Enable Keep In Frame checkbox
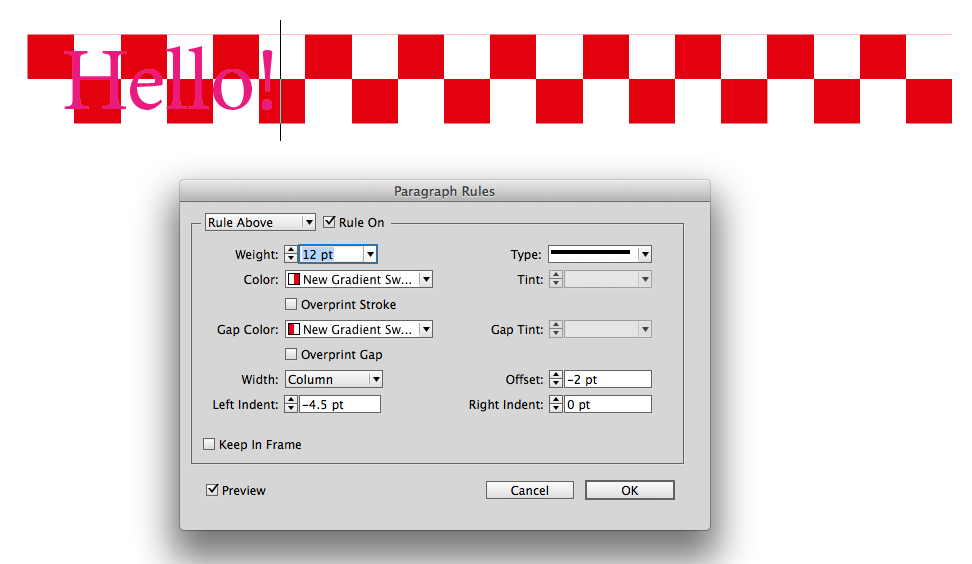 (210, 444)
